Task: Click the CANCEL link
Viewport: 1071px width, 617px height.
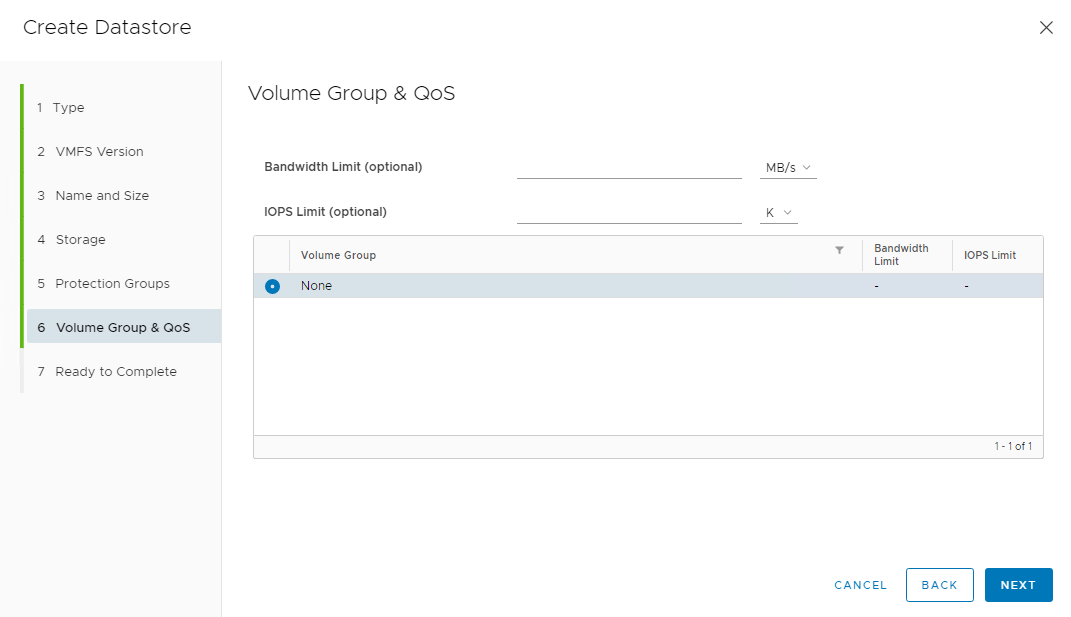Action: click(x=860, y=585)
